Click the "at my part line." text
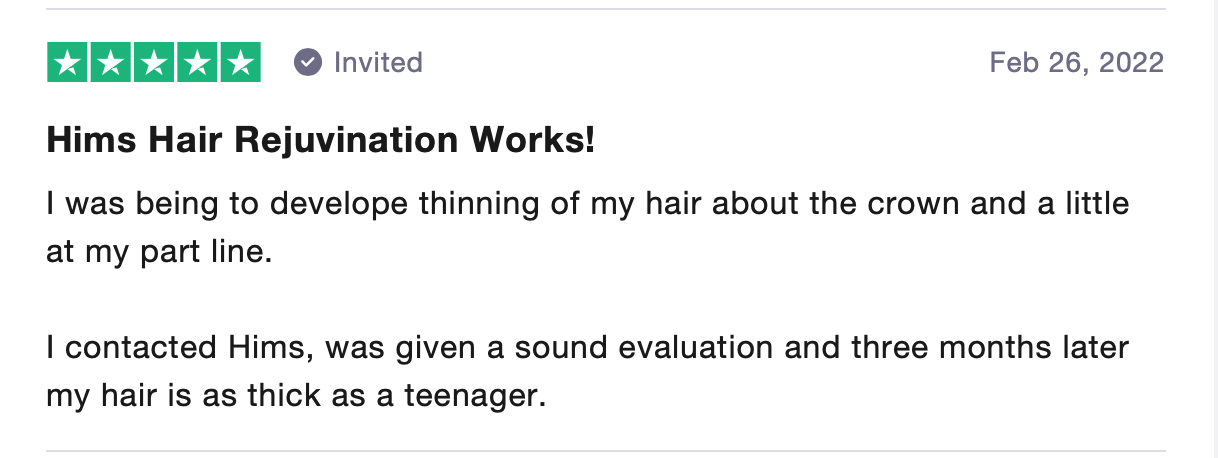The height and width of the screenshot is (458, 1218). coord(159,252)
